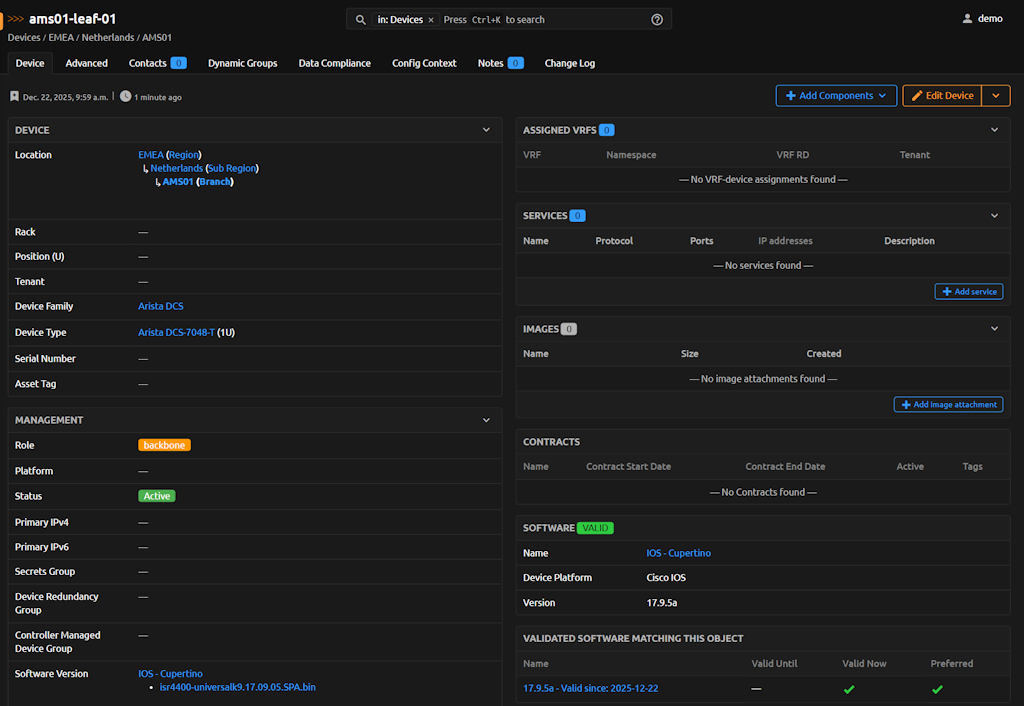The width and height of the screenshot is (1024, 706).
Task: Click the orange backbone role badge
Action: pyautogui.click(x=164, y=445)
